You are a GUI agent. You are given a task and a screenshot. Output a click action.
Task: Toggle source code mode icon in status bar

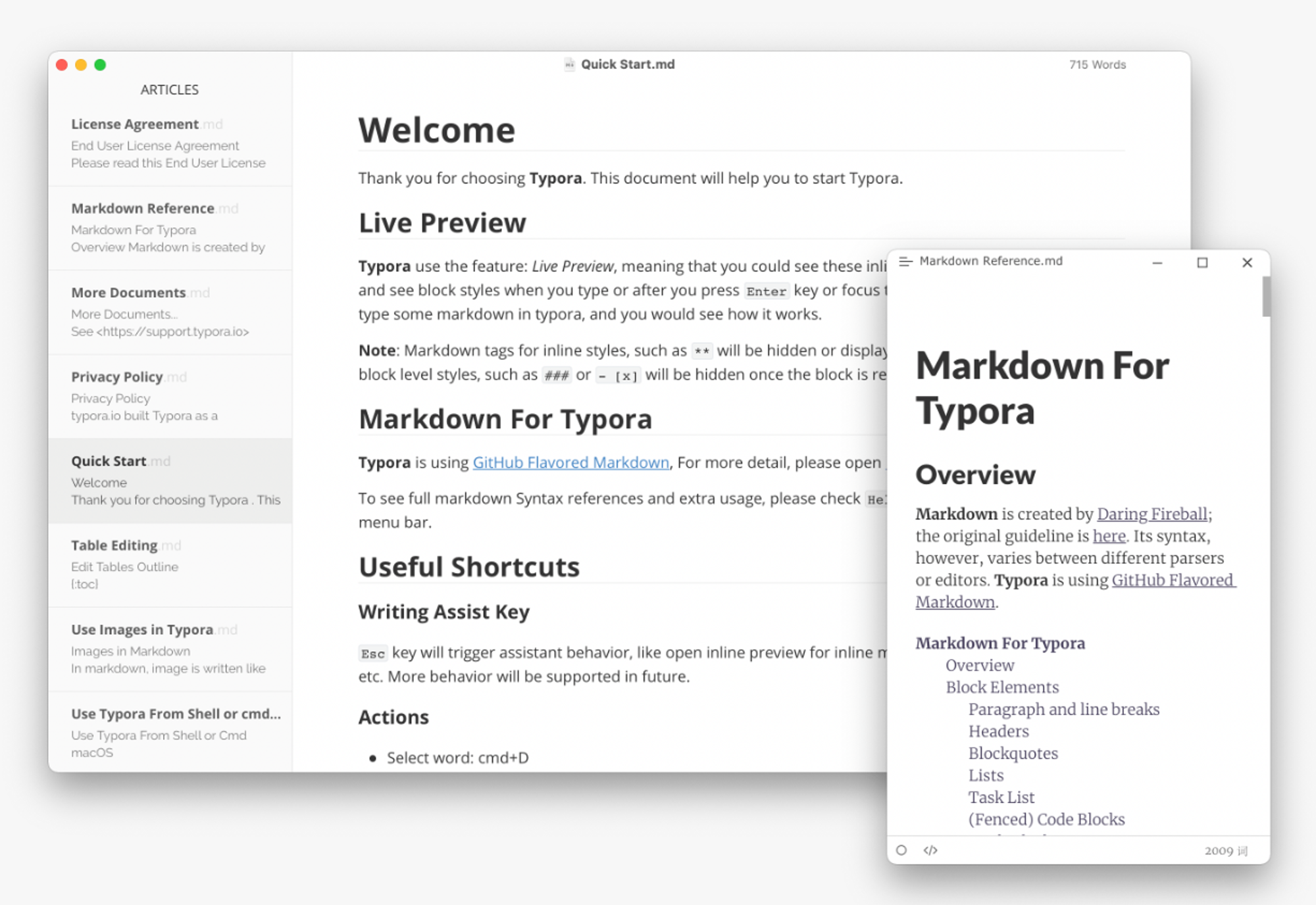[x=930, y=850]
